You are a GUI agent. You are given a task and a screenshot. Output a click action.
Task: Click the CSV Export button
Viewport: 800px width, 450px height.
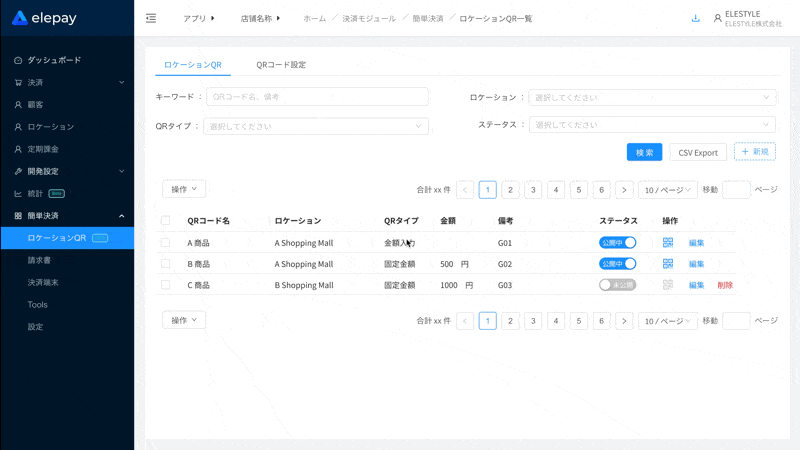coord(698,152)
